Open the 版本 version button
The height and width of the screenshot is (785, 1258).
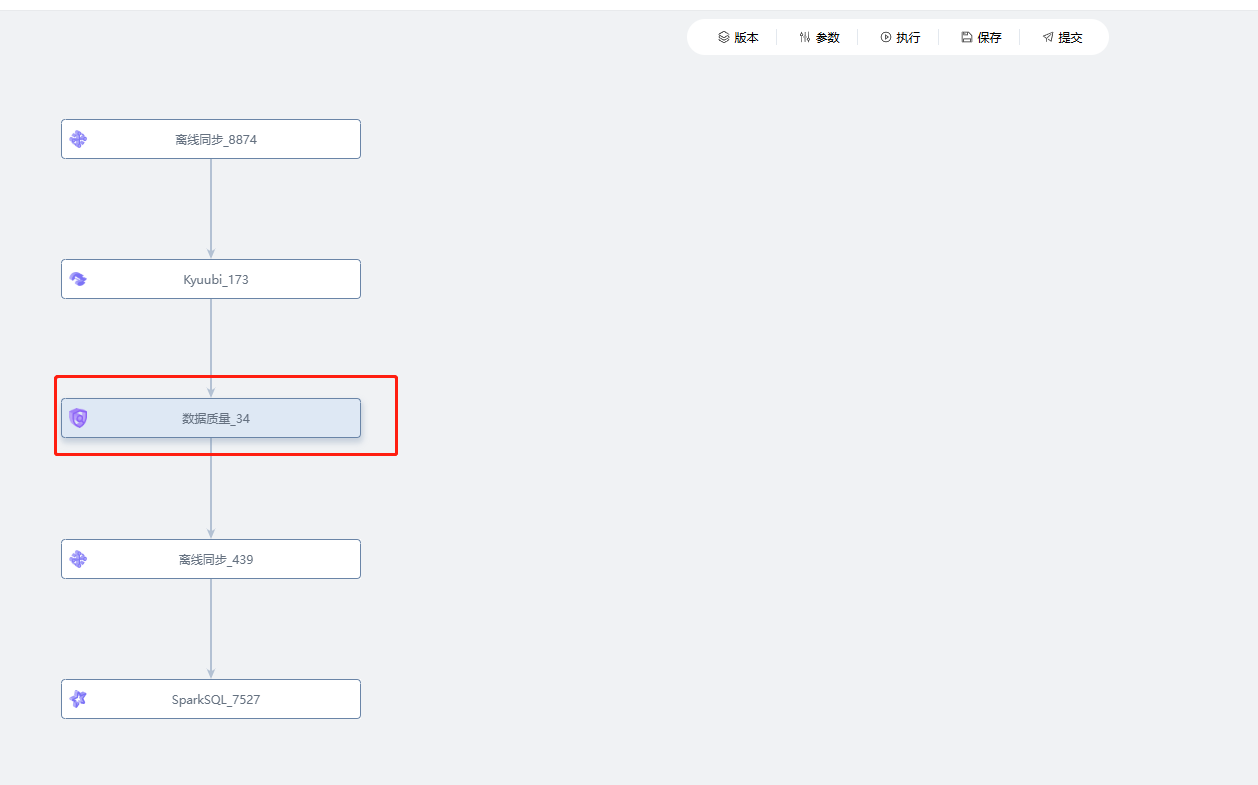tap(738, 37)
